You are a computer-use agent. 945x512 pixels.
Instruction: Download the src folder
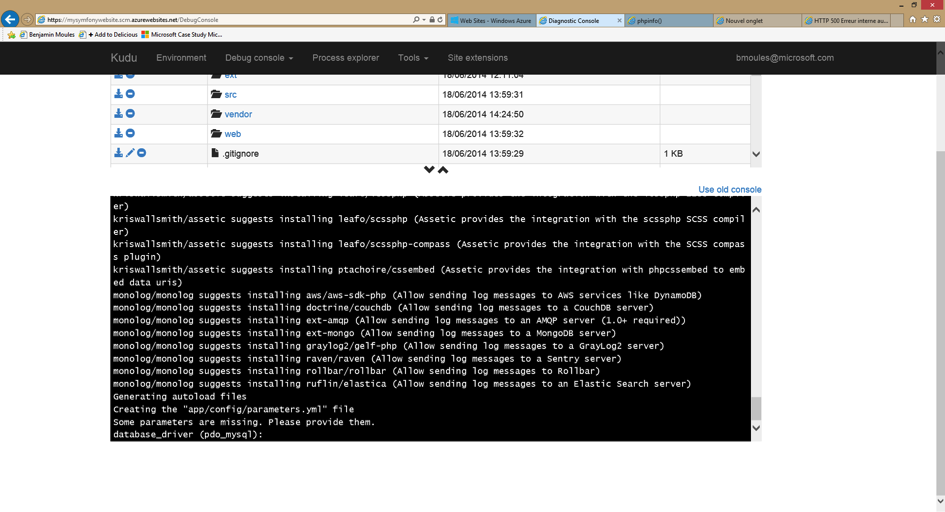118,94
